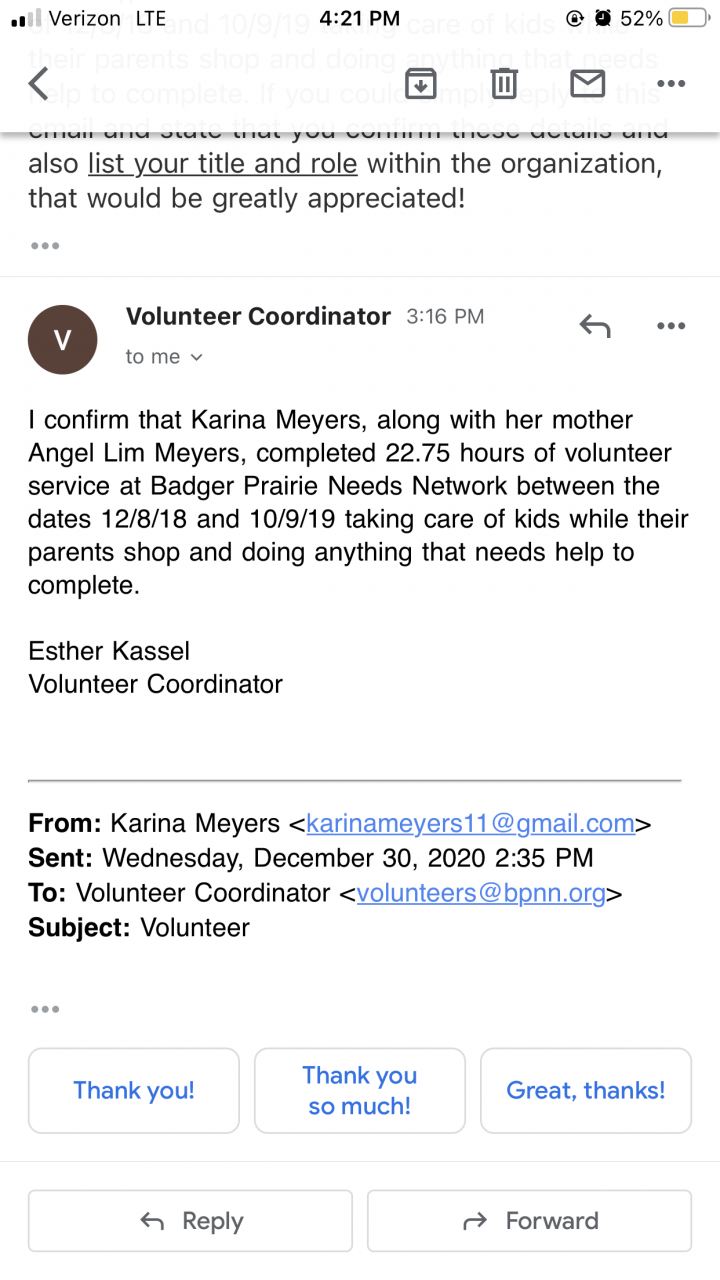Open karinameyers11@gmail.com link
The image size is (720, 1280).
click(x=470, y=824)
